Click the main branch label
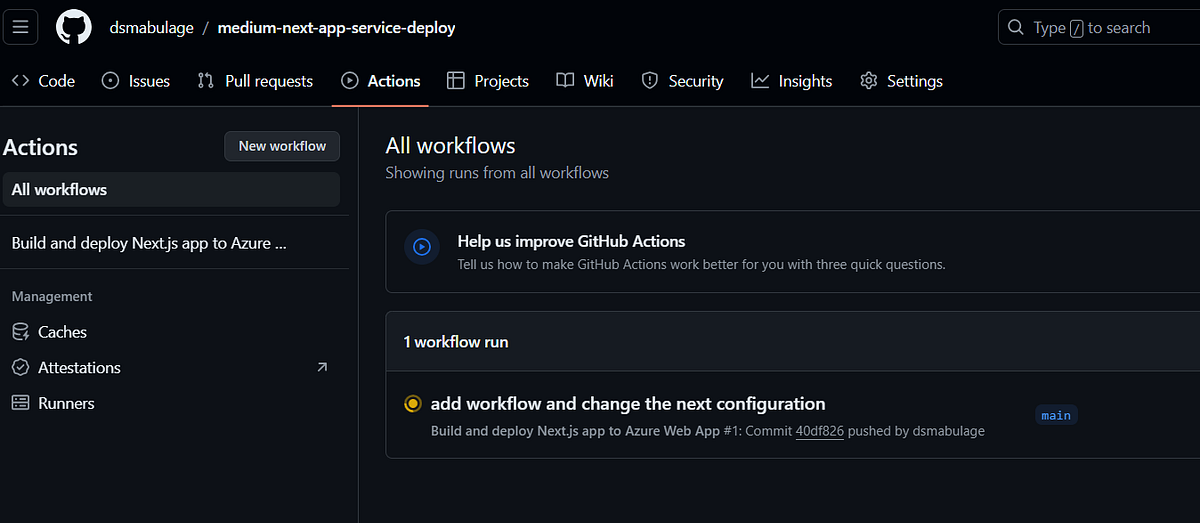1200x523 pixels. pyautogui.click(x=1056, y=415)
